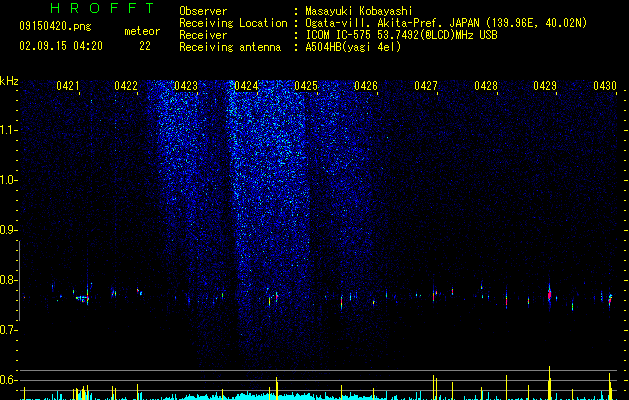Screen dimensions: 629x400
Task: Select the file name 09150420.png
Action: point(55,27)
